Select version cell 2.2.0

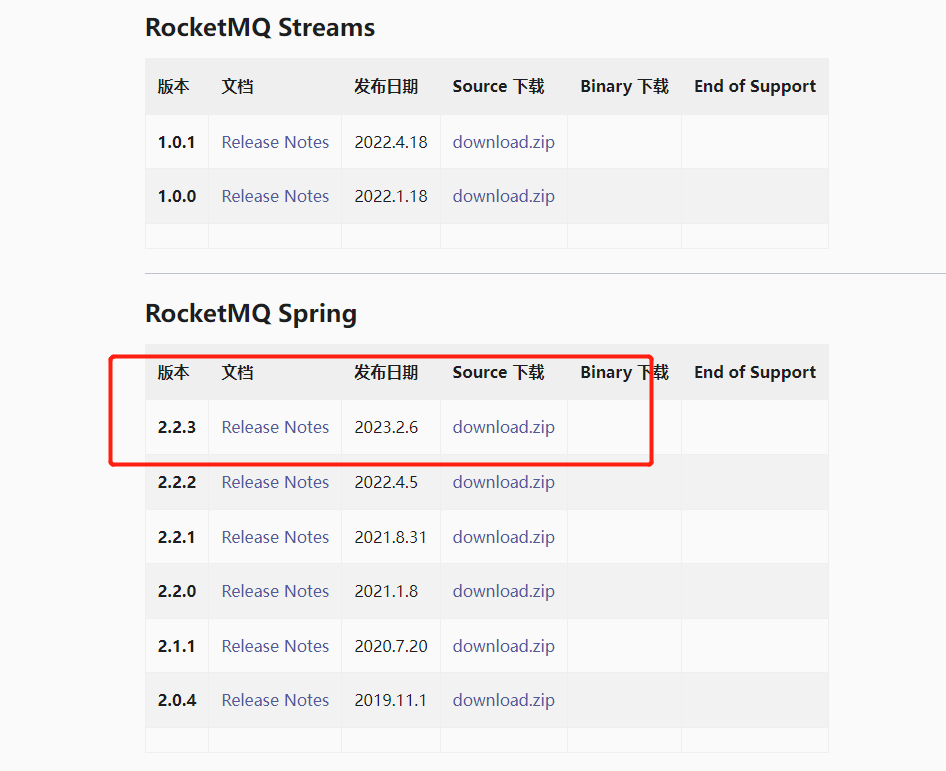177,591
